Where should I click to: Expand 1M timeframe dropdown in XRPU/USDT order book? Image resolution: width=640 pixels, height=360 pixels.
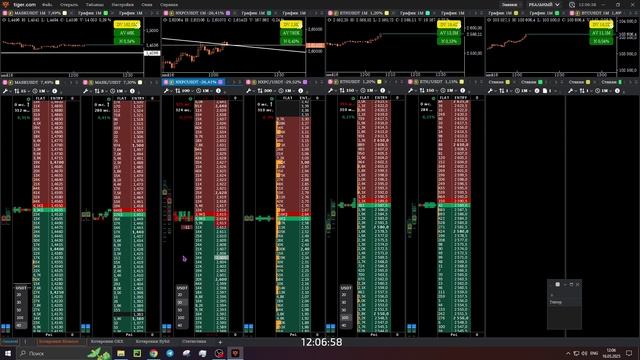(287, 91)
